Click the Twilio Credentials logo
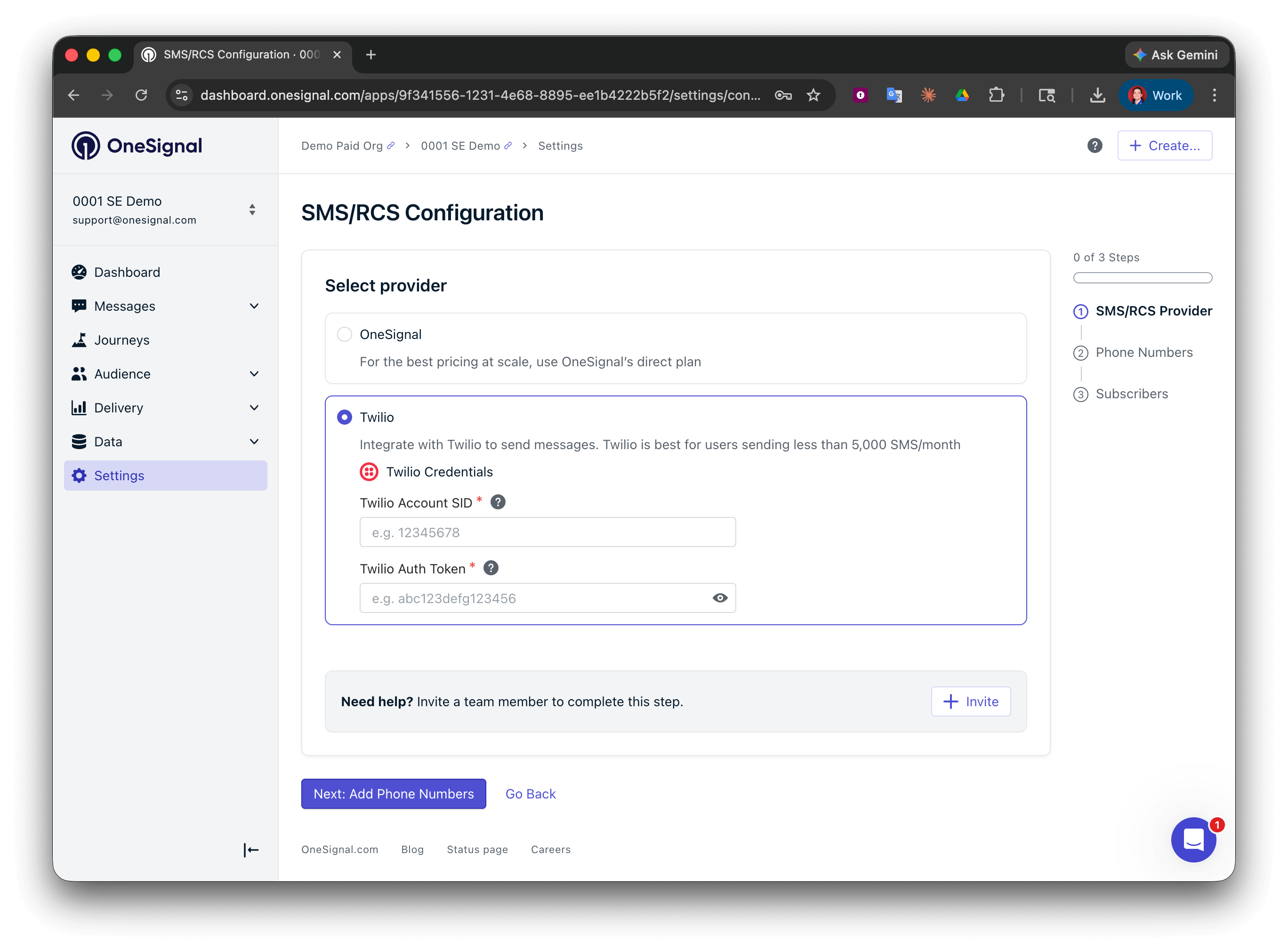The height and width of the screenshot is (951, 1288). [x=369, y=471]
